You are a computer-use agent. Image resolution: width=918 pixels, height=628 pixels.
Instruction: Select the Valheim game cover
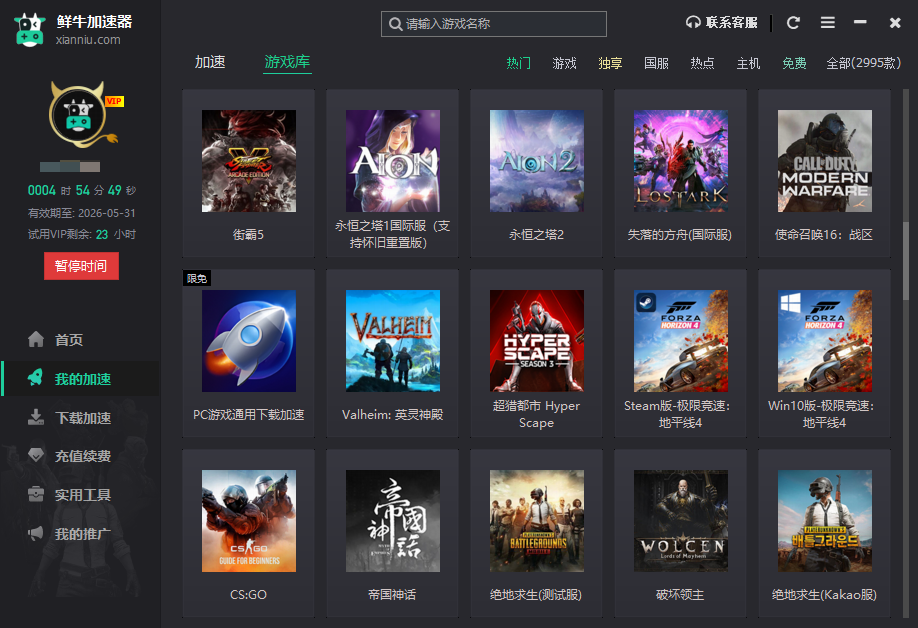393,341
